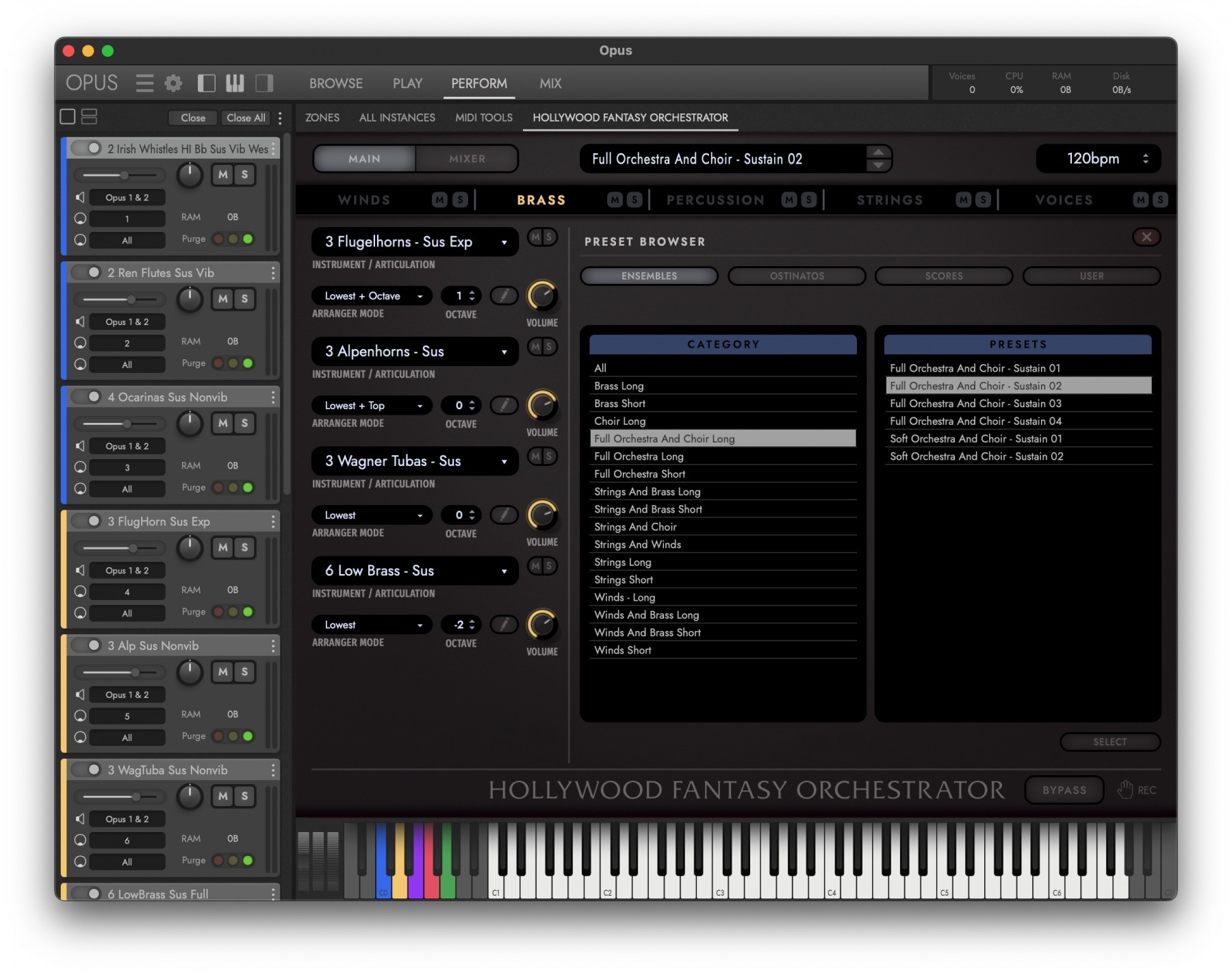1232x973 pixels.
Task: Select preset Soft Orchestra And Choir - Sustain 01
Action: click(x=1018, y=439)
